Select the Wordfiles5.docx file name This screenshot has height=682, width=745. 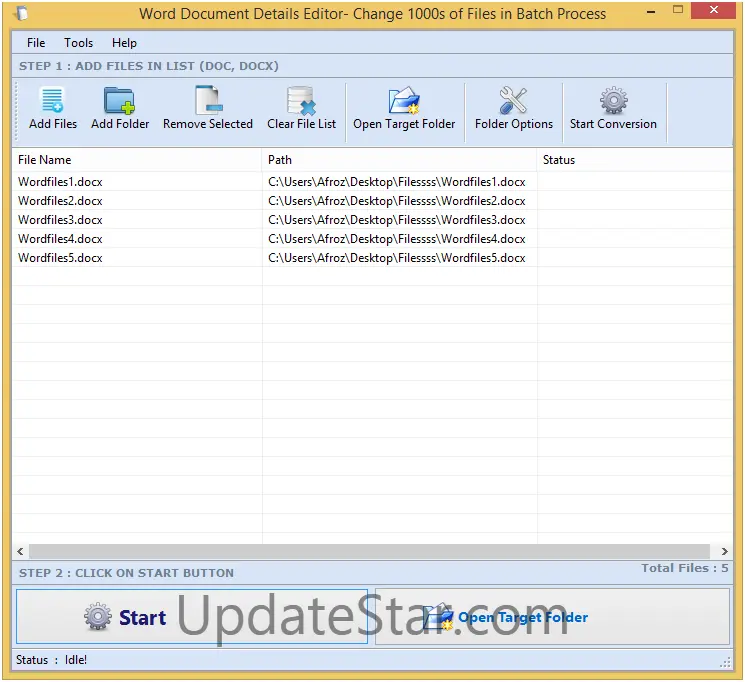point(60,258)
